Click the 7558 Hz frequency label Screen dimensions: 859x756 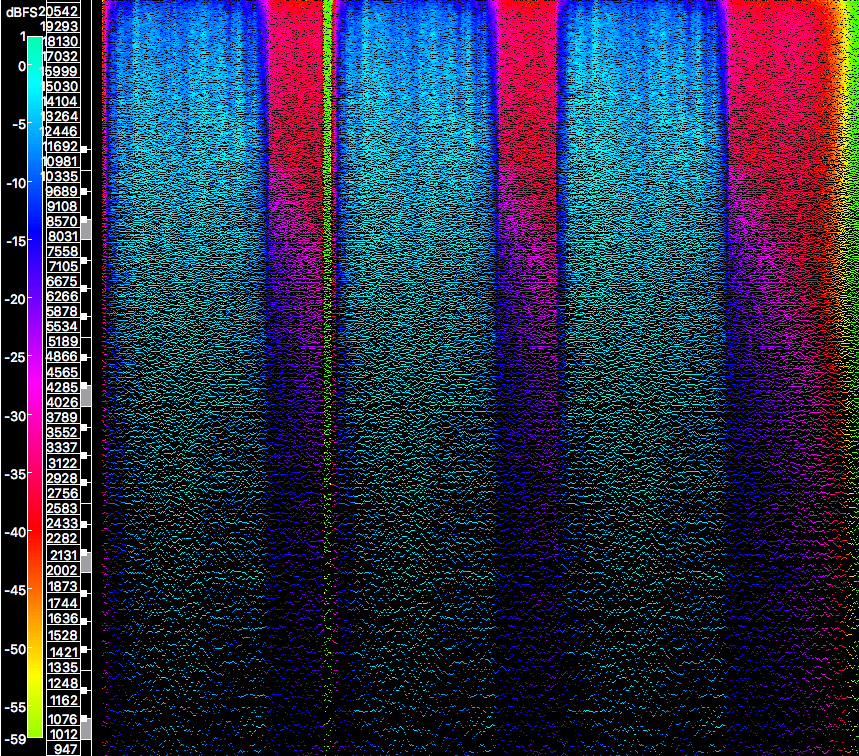click(x=62, y=251)
